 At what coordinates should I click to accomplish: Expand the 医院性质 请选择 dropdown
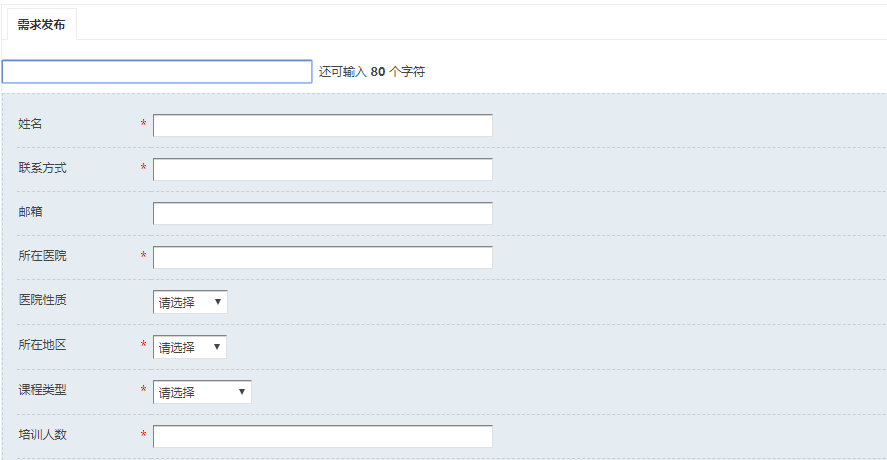click(x=190, y=302)
